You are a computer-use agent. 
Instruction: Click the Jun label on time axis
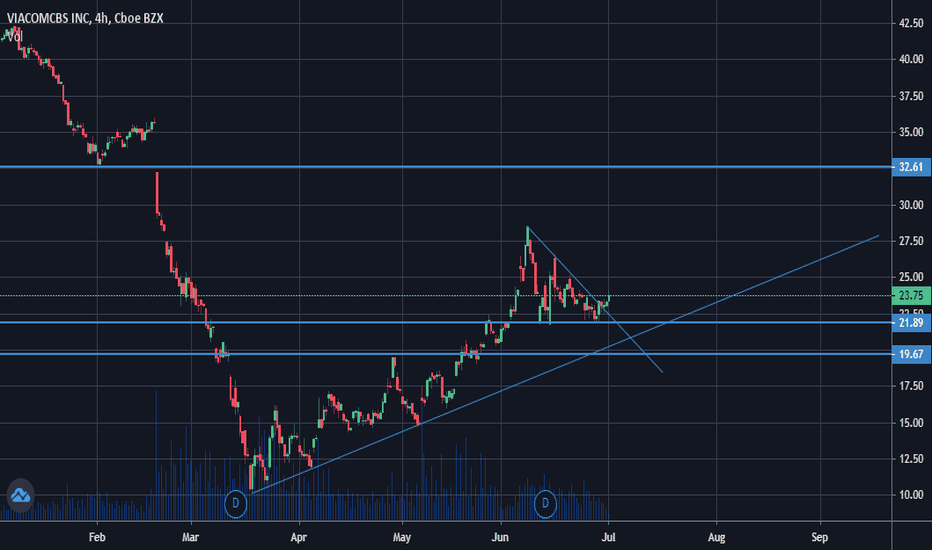(x=500, y=538)
